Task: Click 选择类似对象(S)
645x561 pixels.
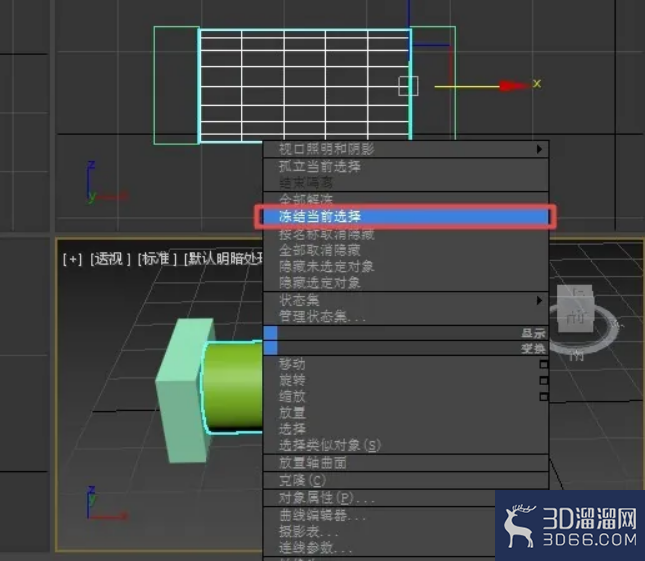Action: click(x=406, y=445)
